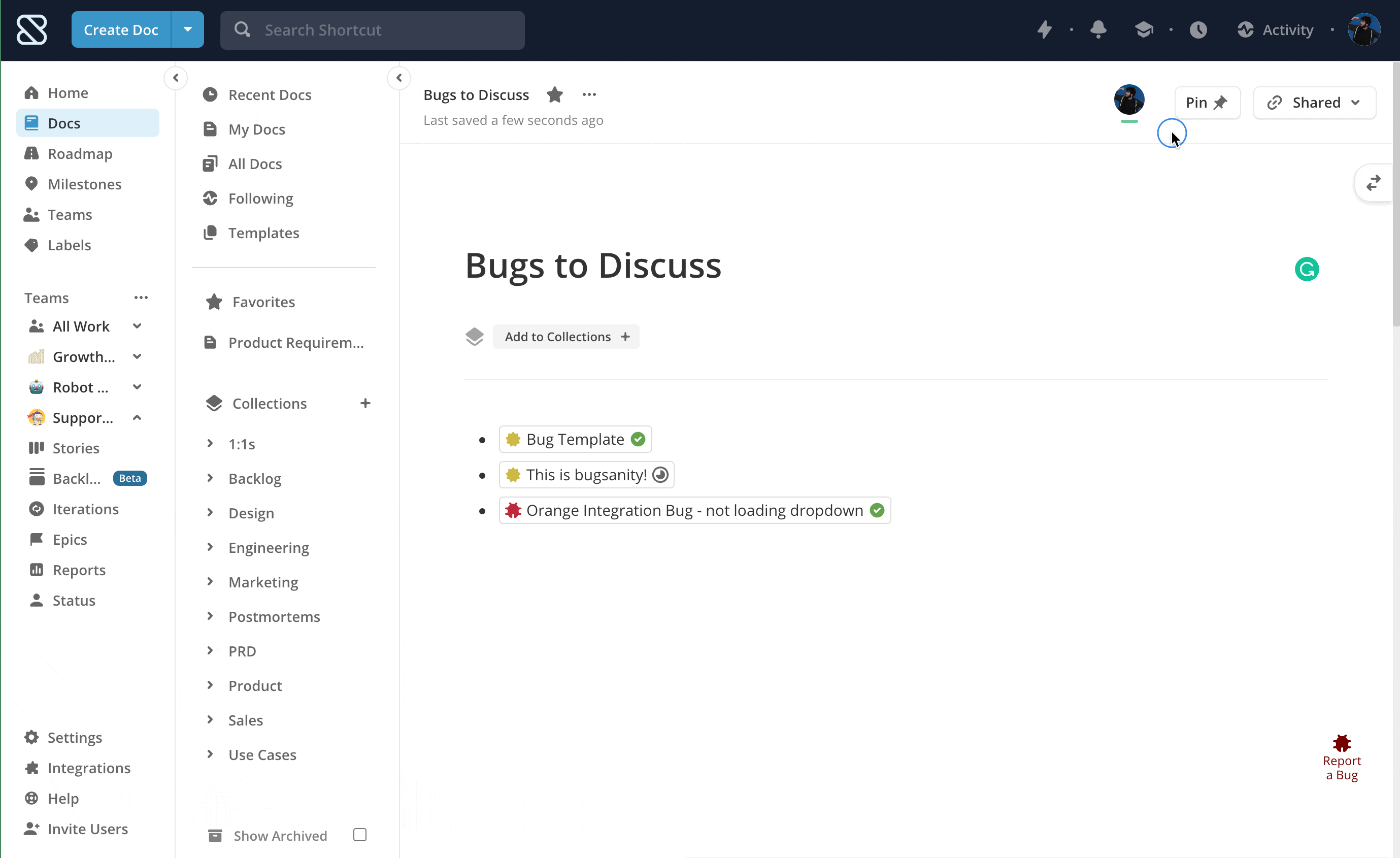
Task: Focus the Search Shortcut field
Action: [x=372, y=30]
